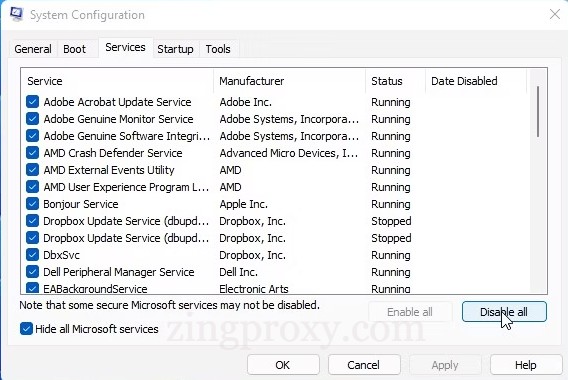Click 'Electronic Arts' manufacturer cell

(254, 289)
